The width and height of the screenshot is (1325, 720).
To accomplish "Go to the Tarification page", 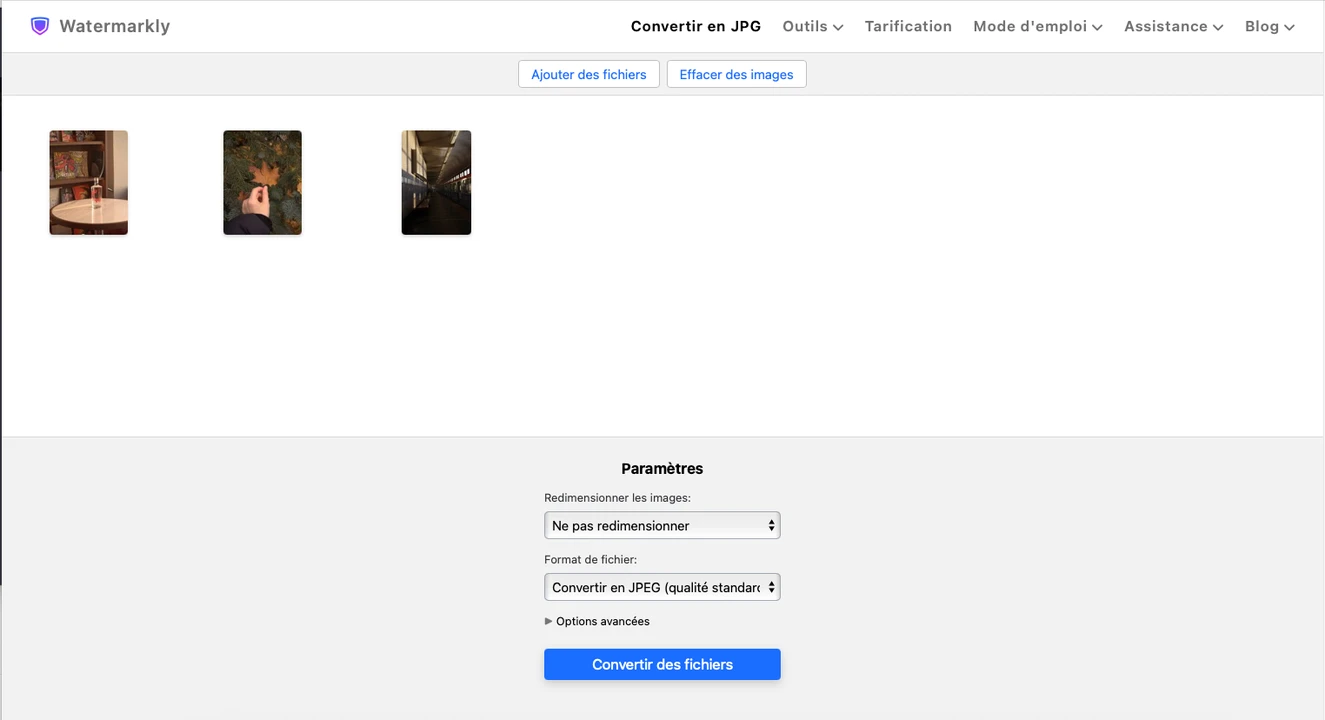I will pos(908,26).
